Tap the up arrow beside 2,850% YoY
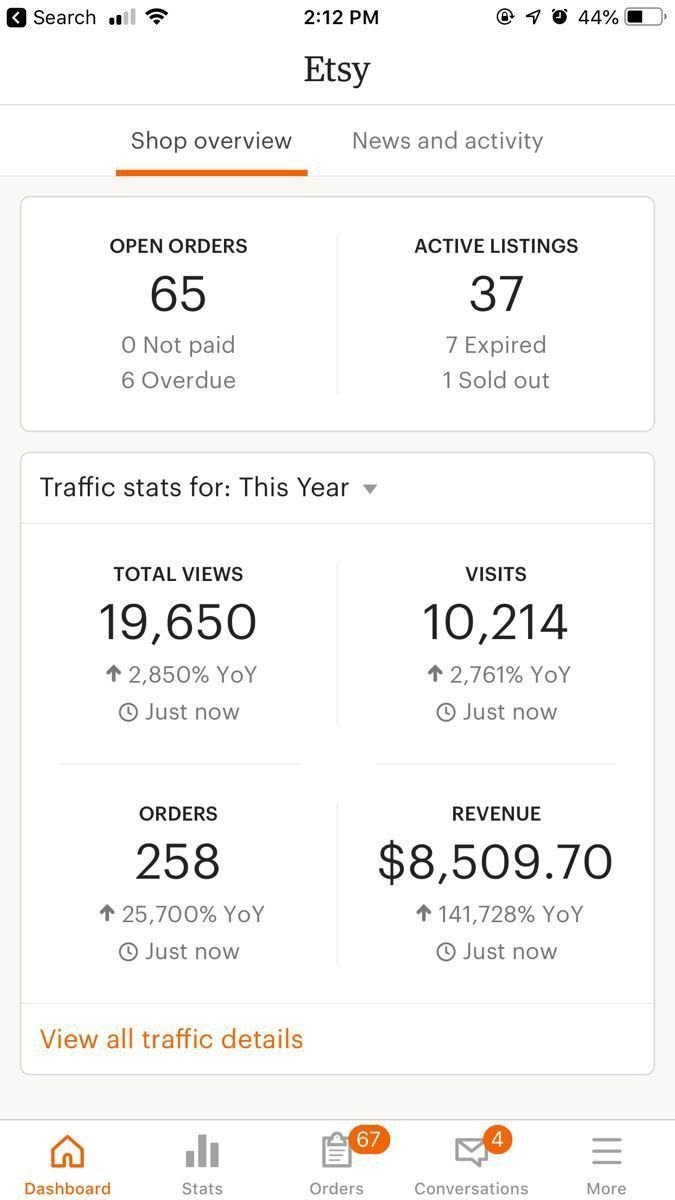Image resolution: width=675 pixels, height=1200 pixels. 114,675
